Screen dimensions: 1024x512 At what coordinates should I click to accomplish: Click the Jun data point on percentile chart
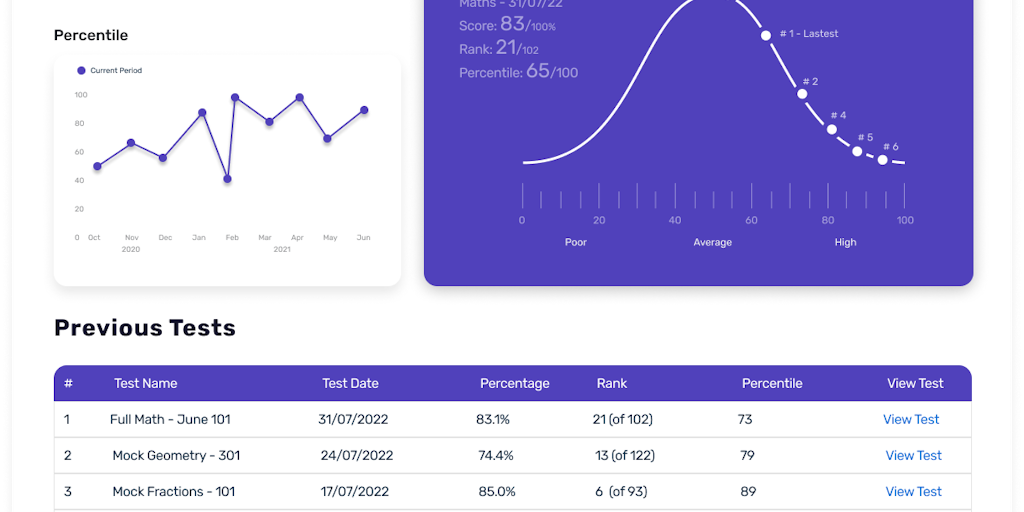[364, 110]
